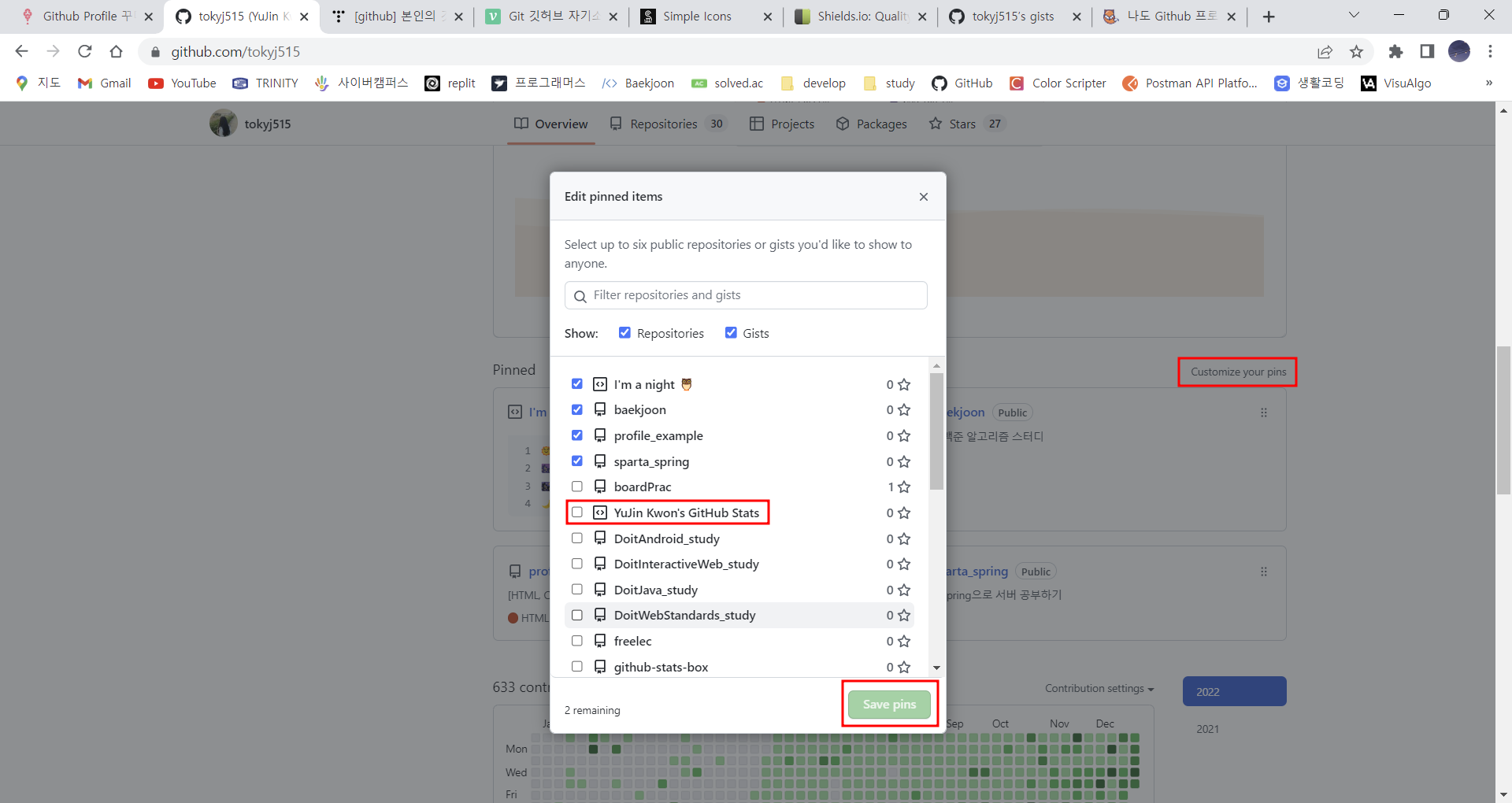Focus the Filter repositories and gists field
The height and width of the screenshot is (803, 1512).
(746, 295)
